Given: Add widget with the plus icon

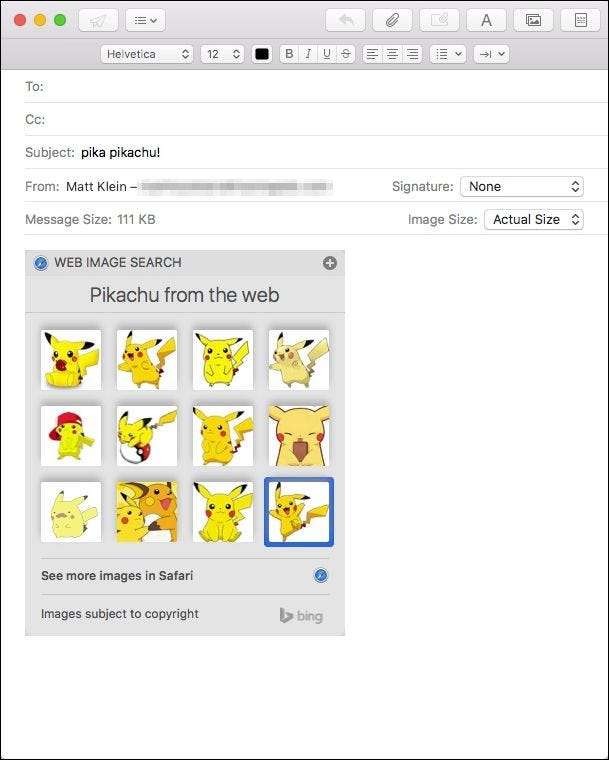Looking at the screenshot, I should pos(330,263).
